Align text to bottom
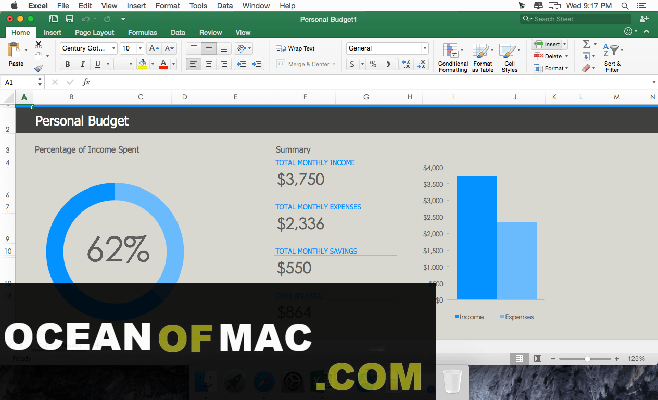The image size is (658, 400). click(x=224, y=48)
